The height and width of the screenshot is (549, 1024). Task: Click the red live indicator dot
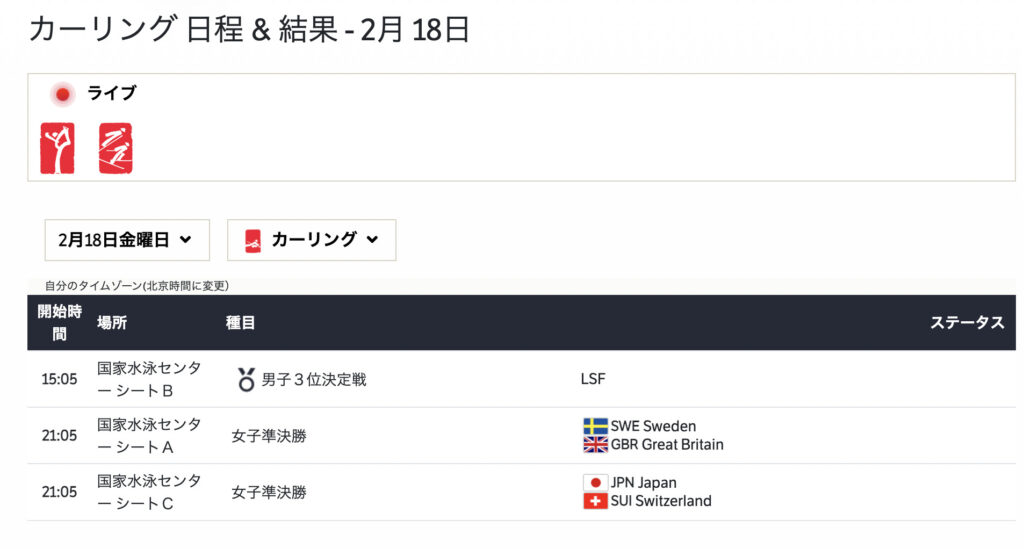[63, 95]
